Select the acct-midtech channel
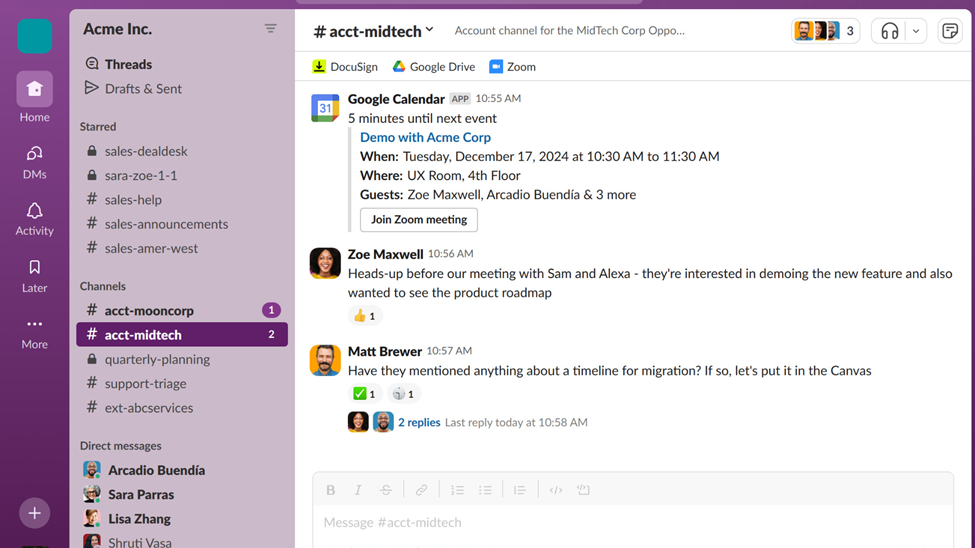This screenshot has height=548, width=975. [182, 335]
